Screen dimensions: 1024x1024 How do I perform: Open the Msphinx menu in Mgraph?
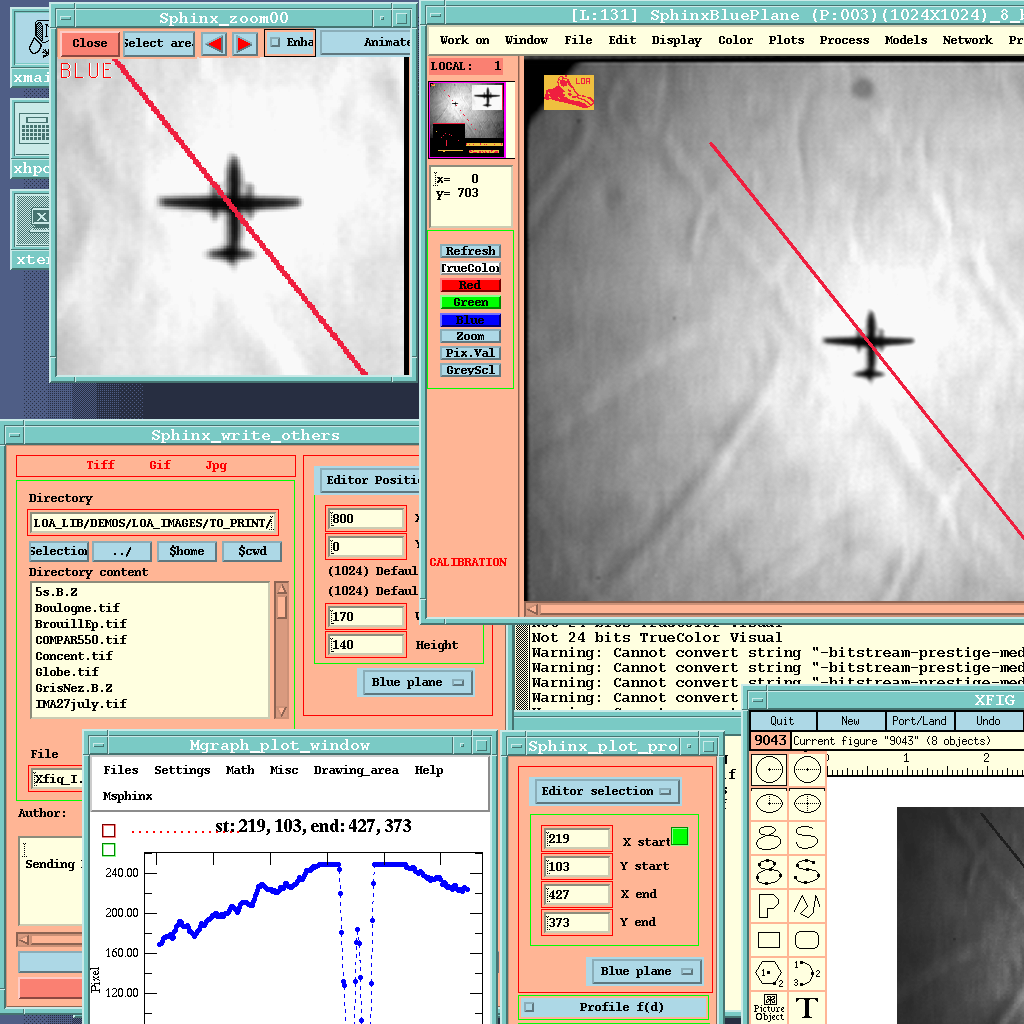pos(127,796)
